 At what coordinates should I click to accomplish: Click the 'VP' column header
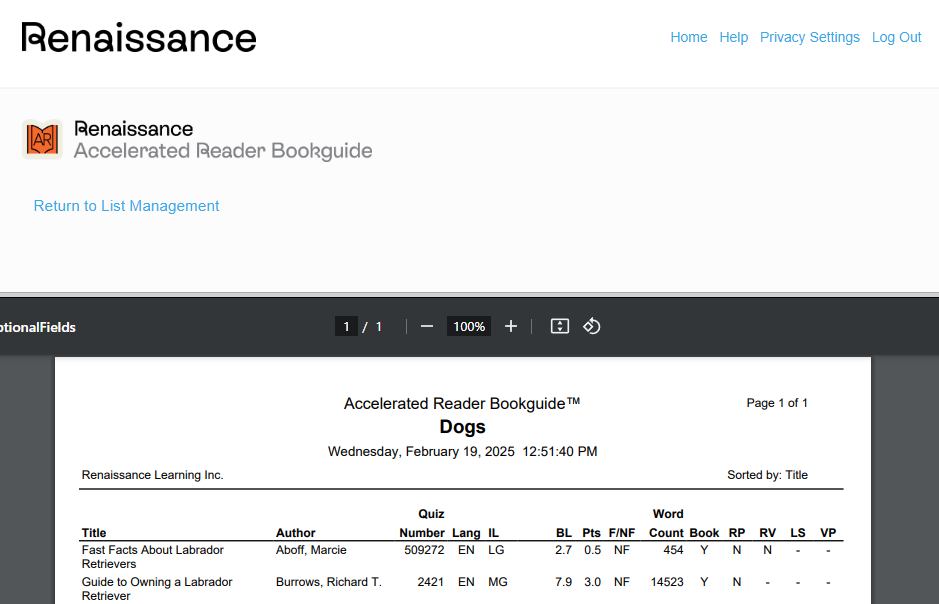828,533
